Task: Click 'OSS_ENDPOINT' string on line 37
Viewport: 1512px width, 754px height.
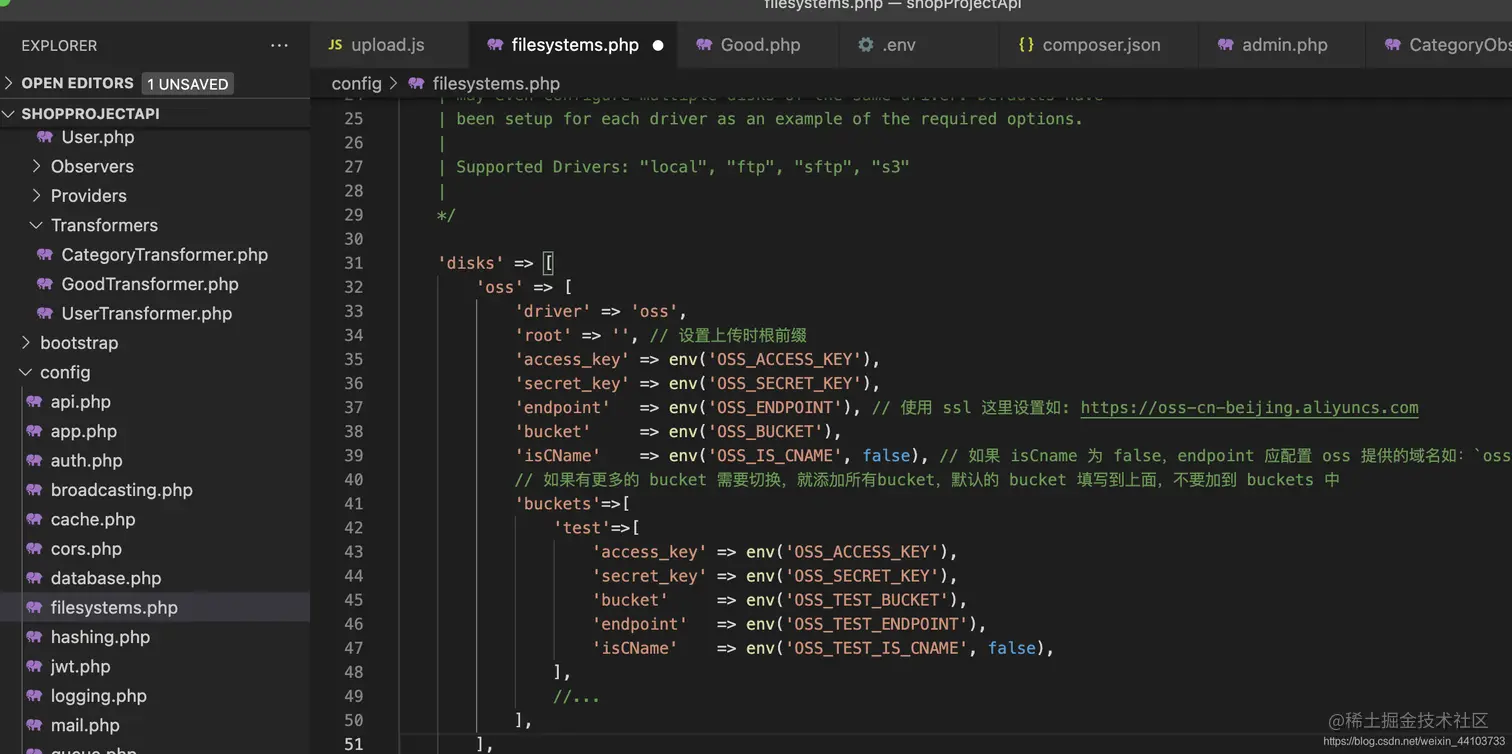Action: pyautogui.click(x=775, y=408)
